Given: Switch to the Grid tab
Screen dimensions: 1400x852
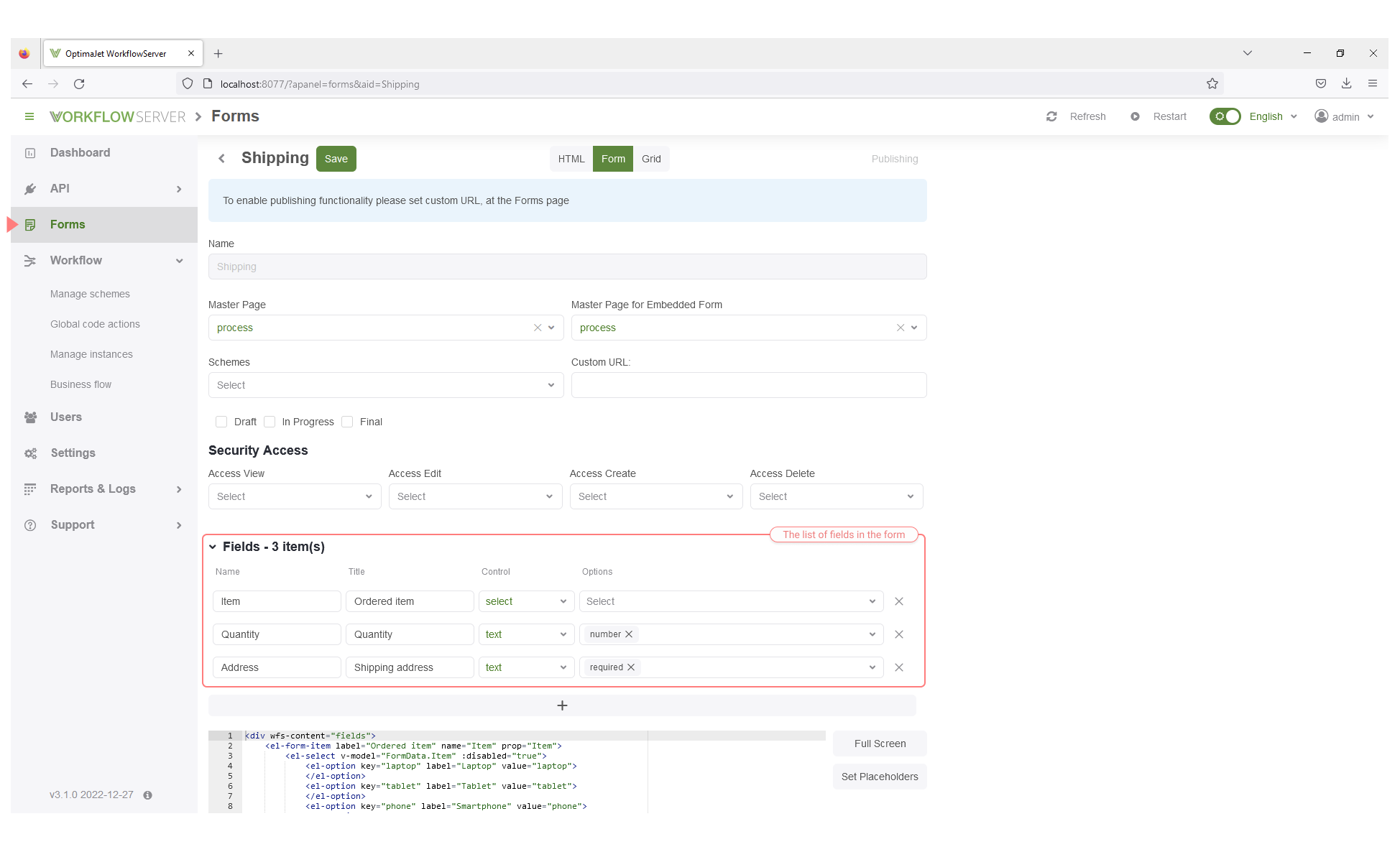Looking at the screenshot, I should tap(651, 159).
